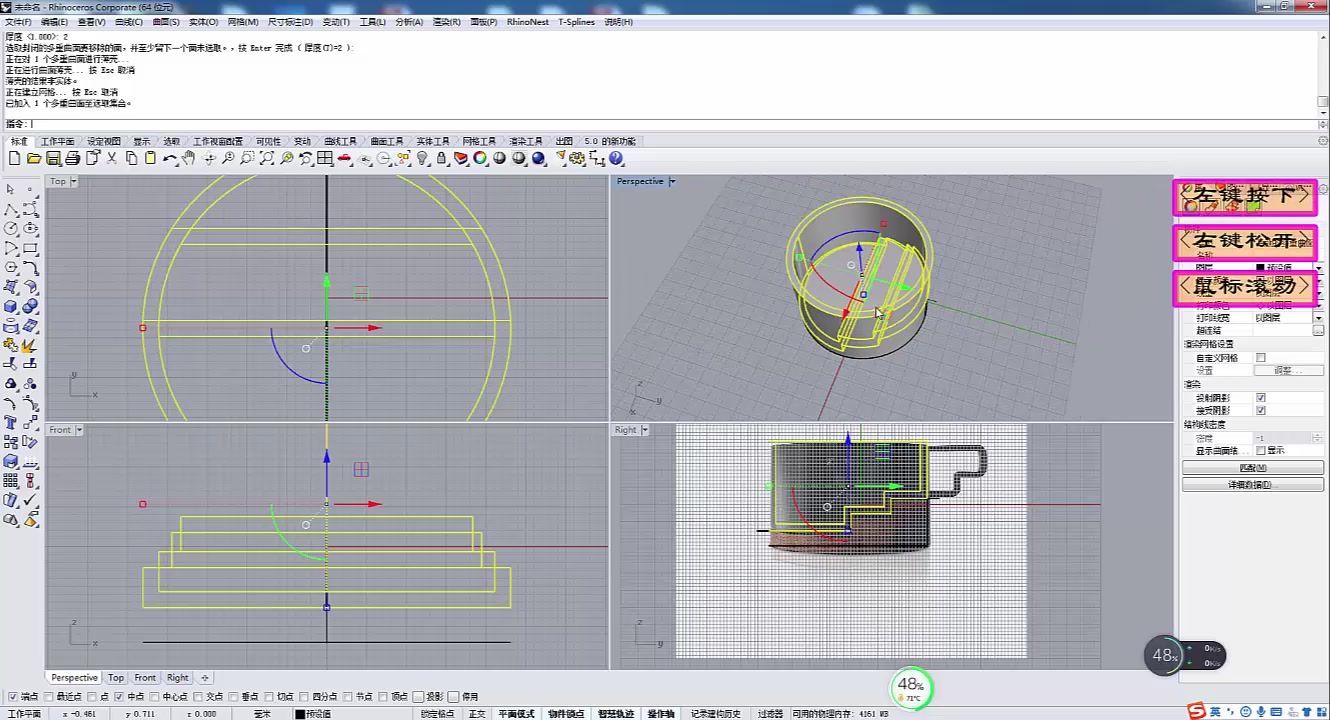Open options with the gear icon
1330x720 pixels.
(578, 158)
